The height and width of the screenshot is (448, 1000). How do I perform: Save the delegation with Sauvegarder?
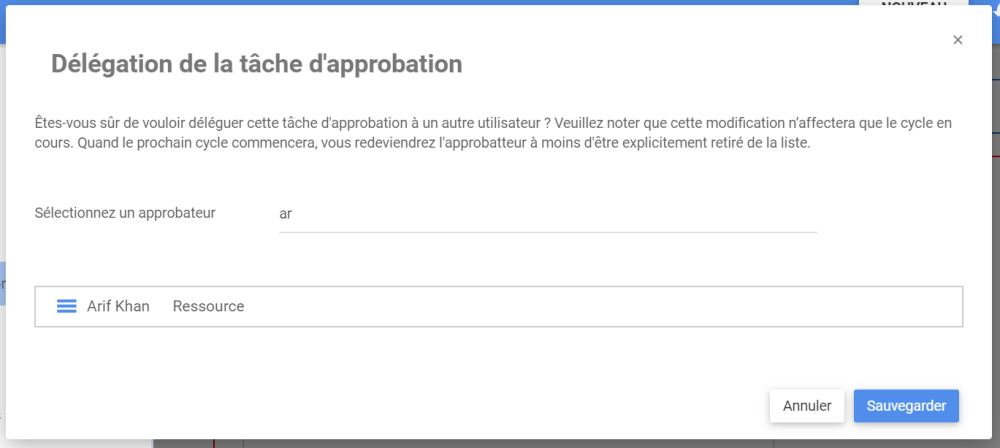click(x=906, y=406)
